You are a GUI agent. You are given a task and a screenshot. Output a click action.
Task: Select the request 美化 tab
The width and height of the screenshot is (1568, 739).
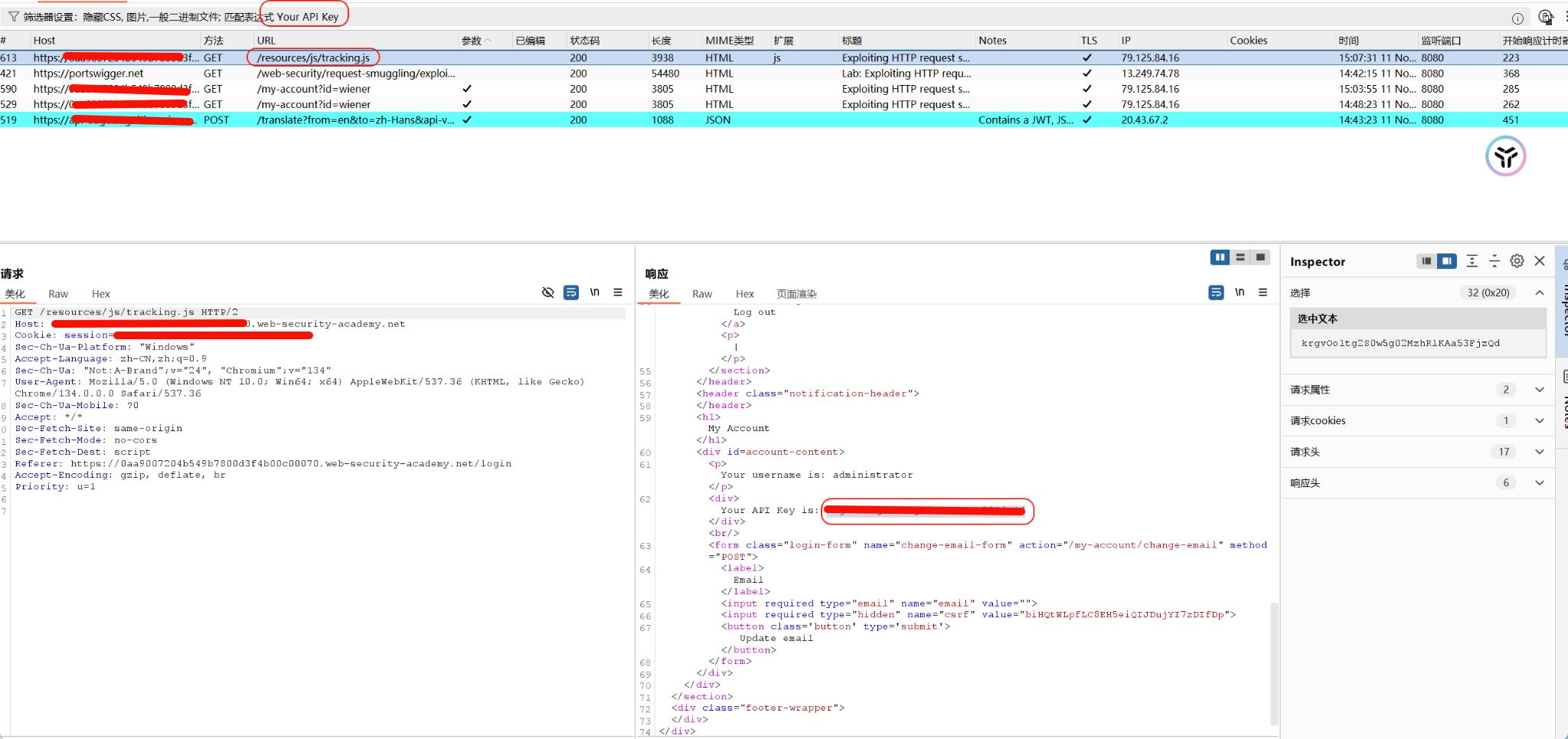click(x=15, y=294)
